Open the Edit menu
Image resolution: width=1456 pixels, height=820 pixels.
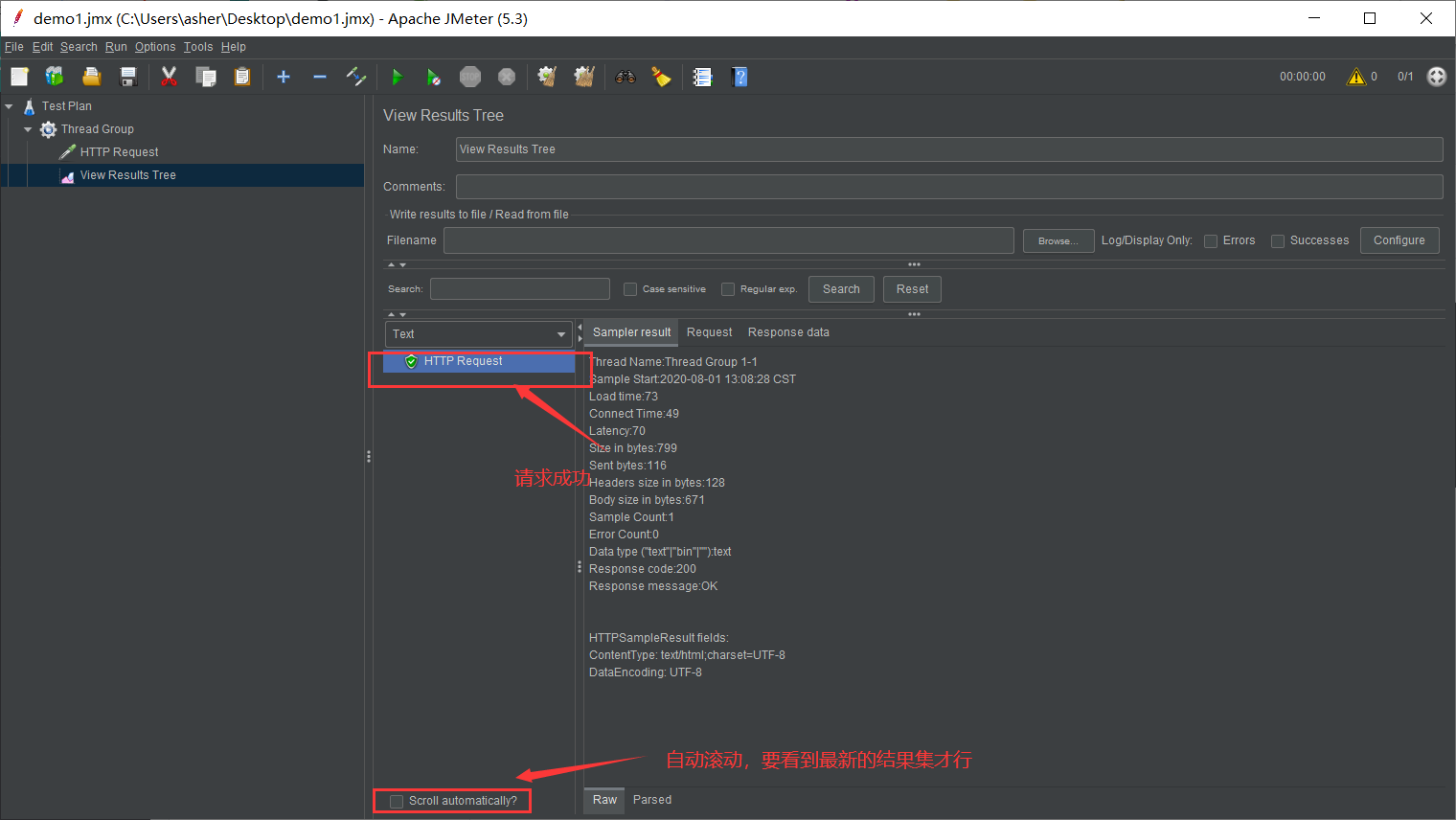pyautogui.click(x=42, y=47)
